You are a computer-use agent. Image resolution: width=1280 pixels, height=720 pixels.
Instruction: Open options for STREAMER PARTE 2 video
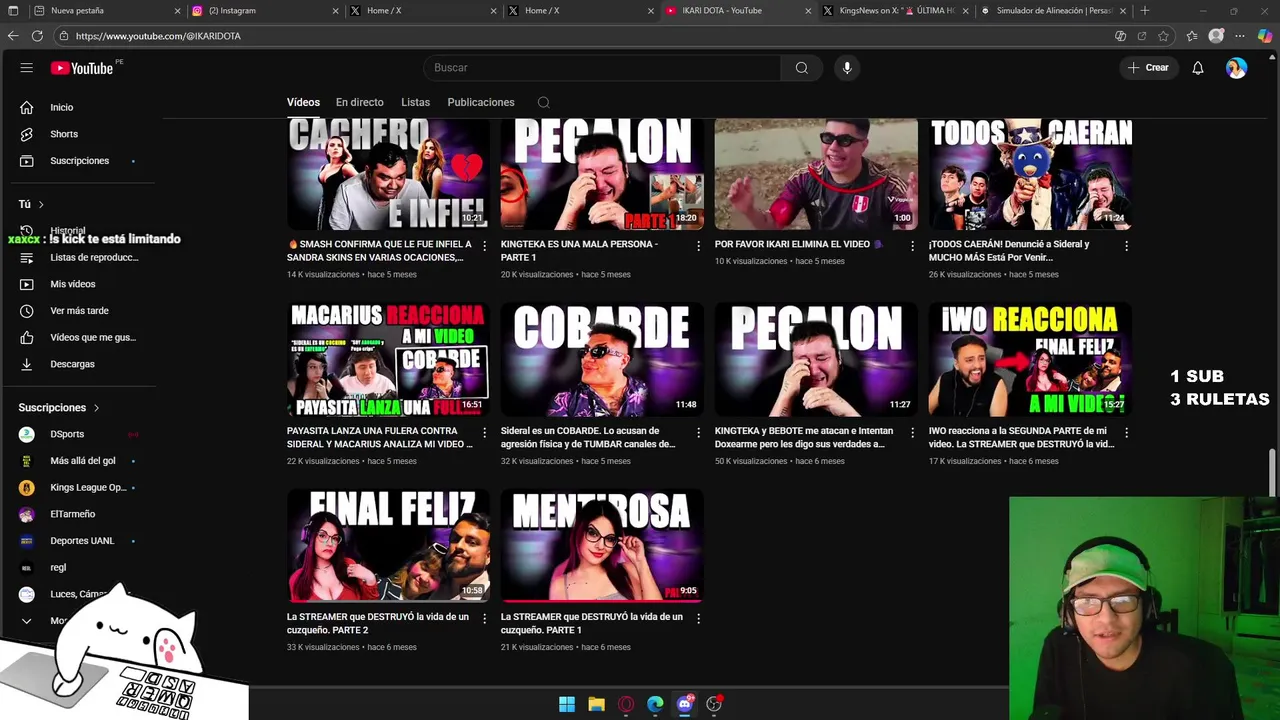click(x=485, y=618)
